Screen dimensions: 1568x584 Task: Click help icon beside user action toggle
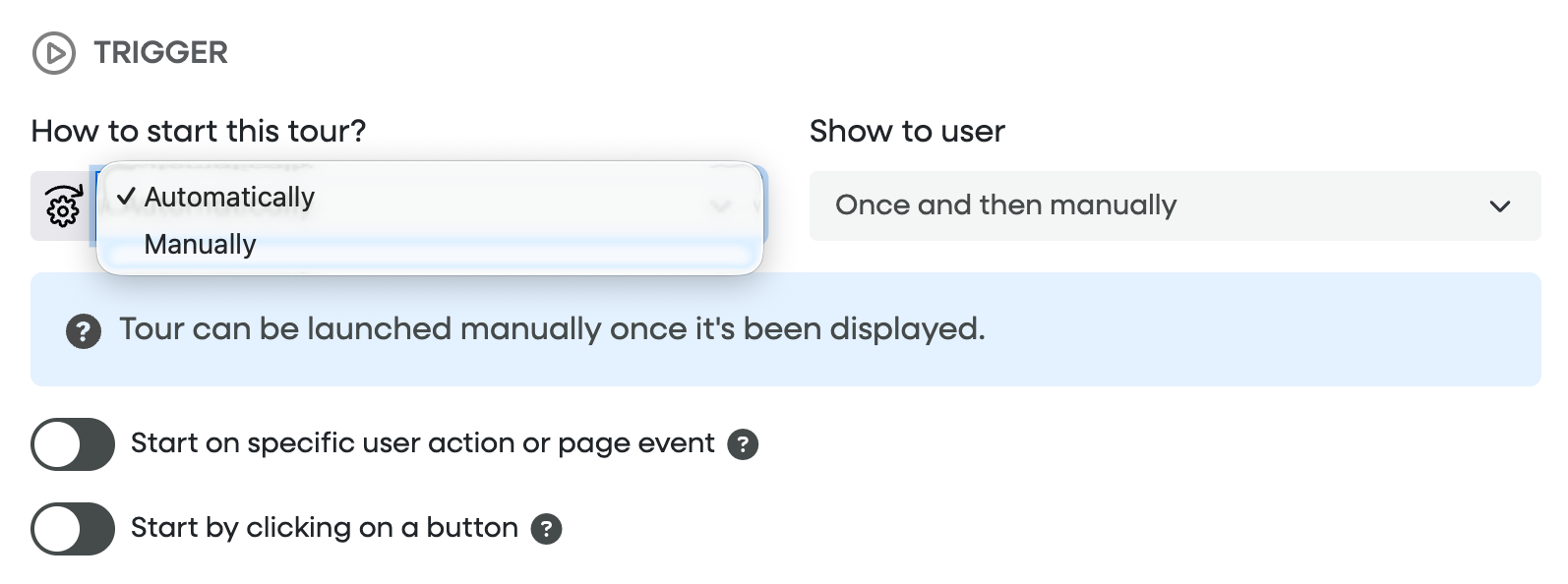743,444
